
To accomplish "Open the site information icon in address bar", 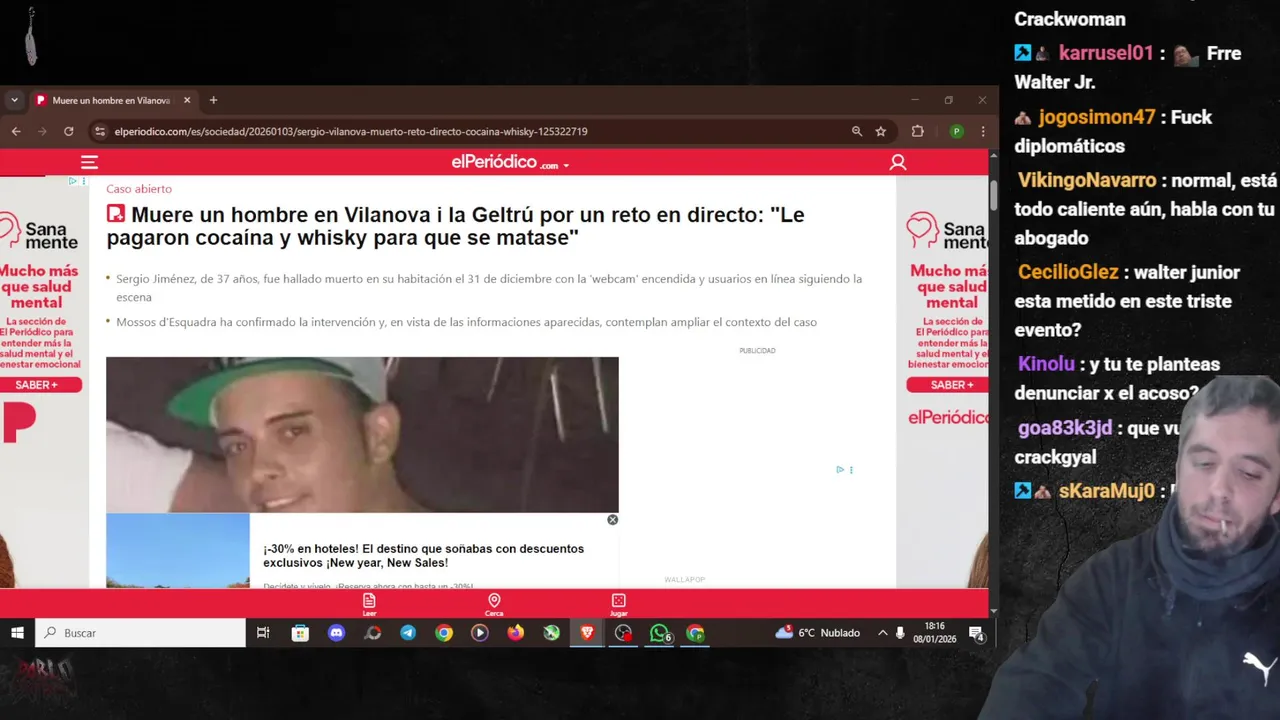I will (x=99, y=131).
